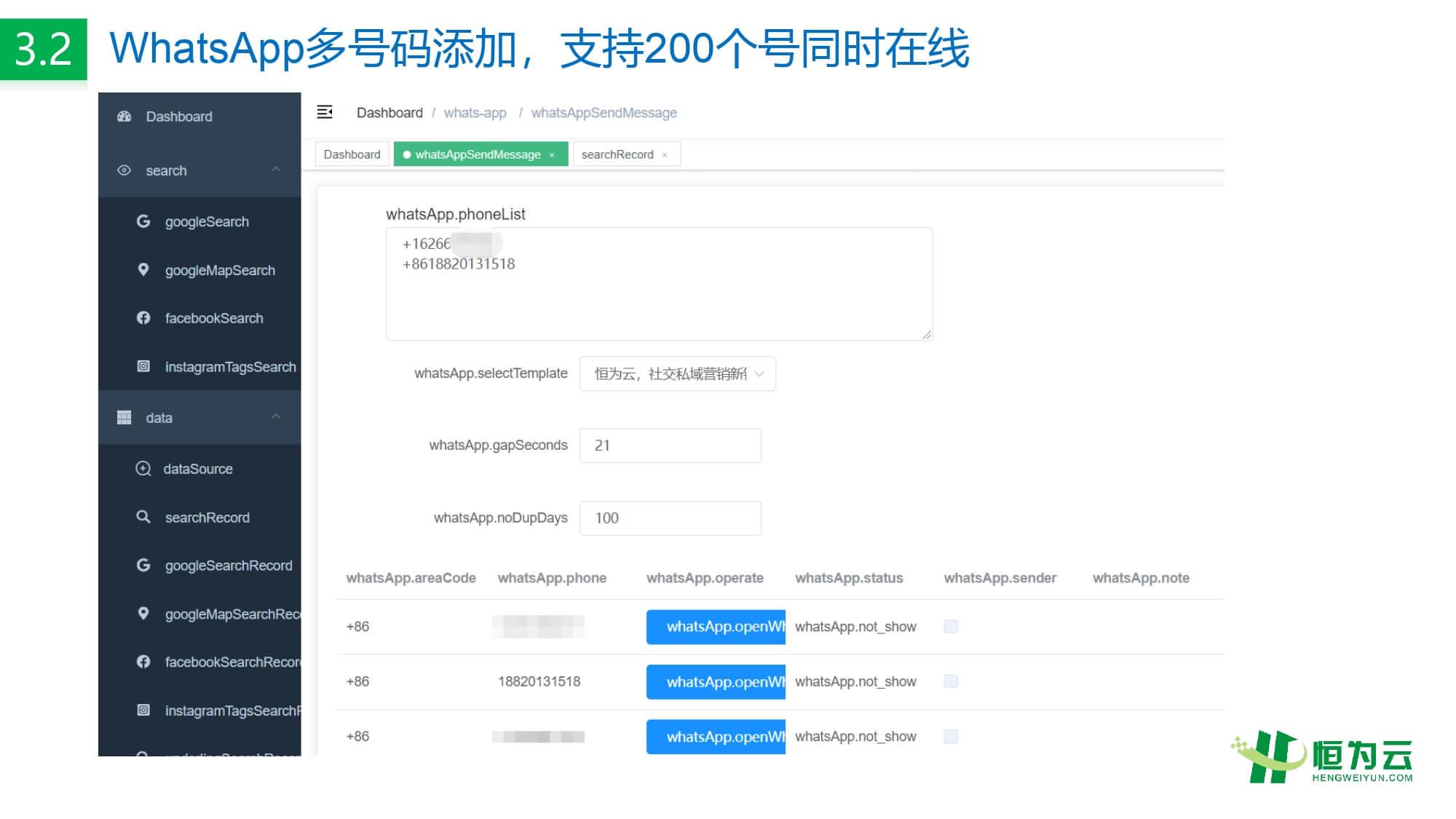Click the whatsApp.gapSeconds input field
Image resolution: width=1456 pixels, height=819 pixels.
[x=670, y=446]
